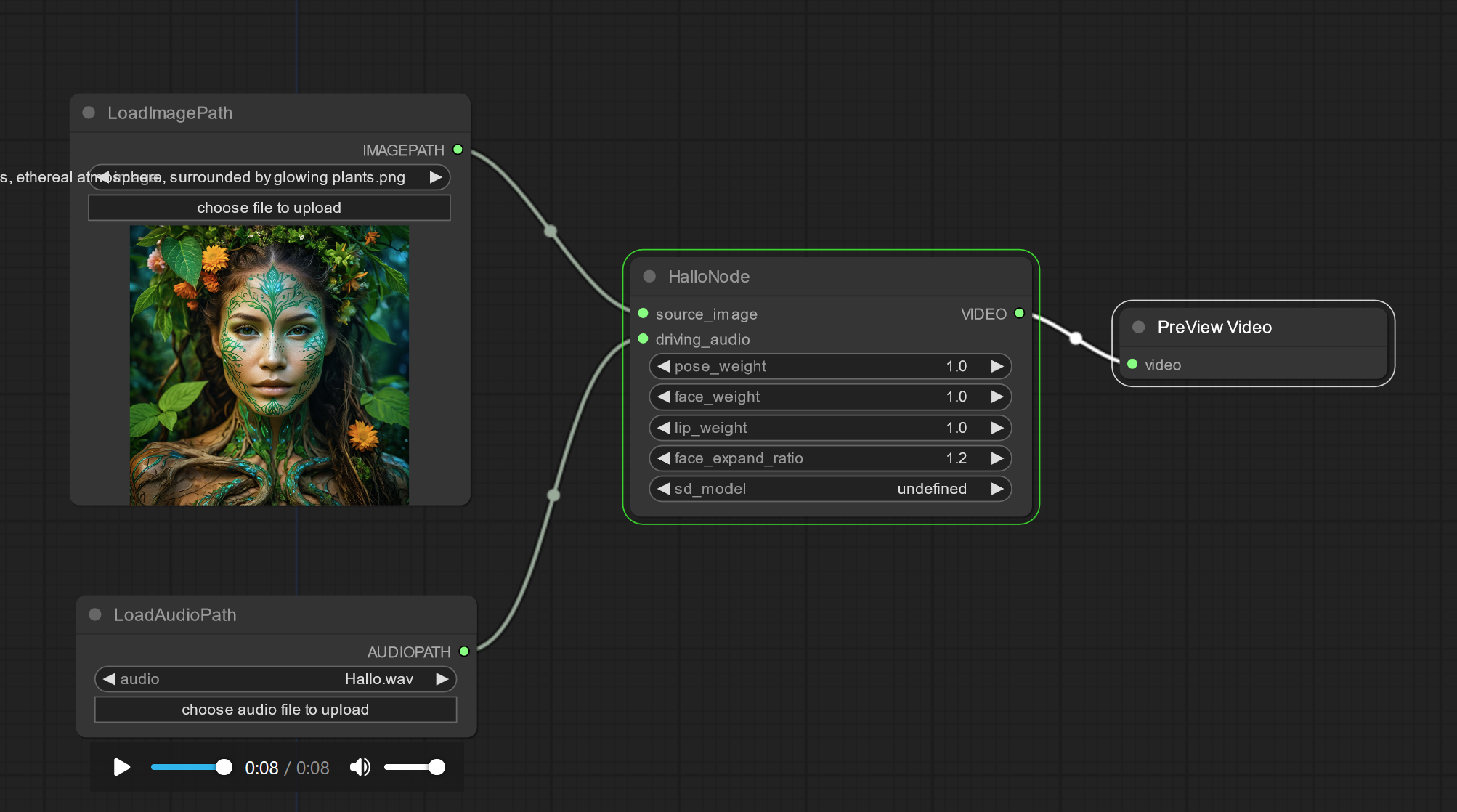The image size is (1457, 812).
Task: Click choose file to upload button
Action: [x=269, y=208]
